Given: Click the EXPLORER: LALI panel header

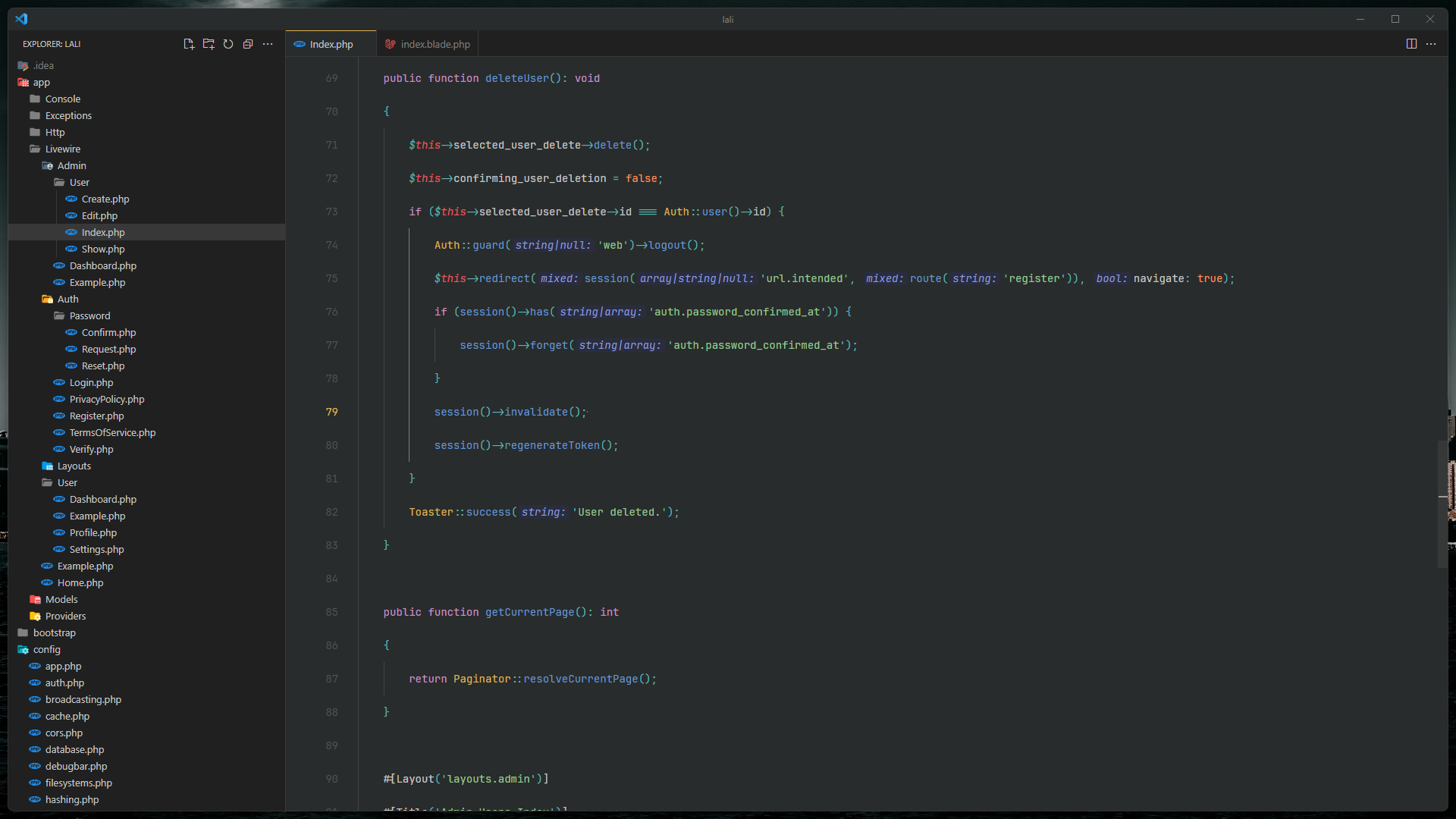Looking at the screenshot, I should [52, 44].
